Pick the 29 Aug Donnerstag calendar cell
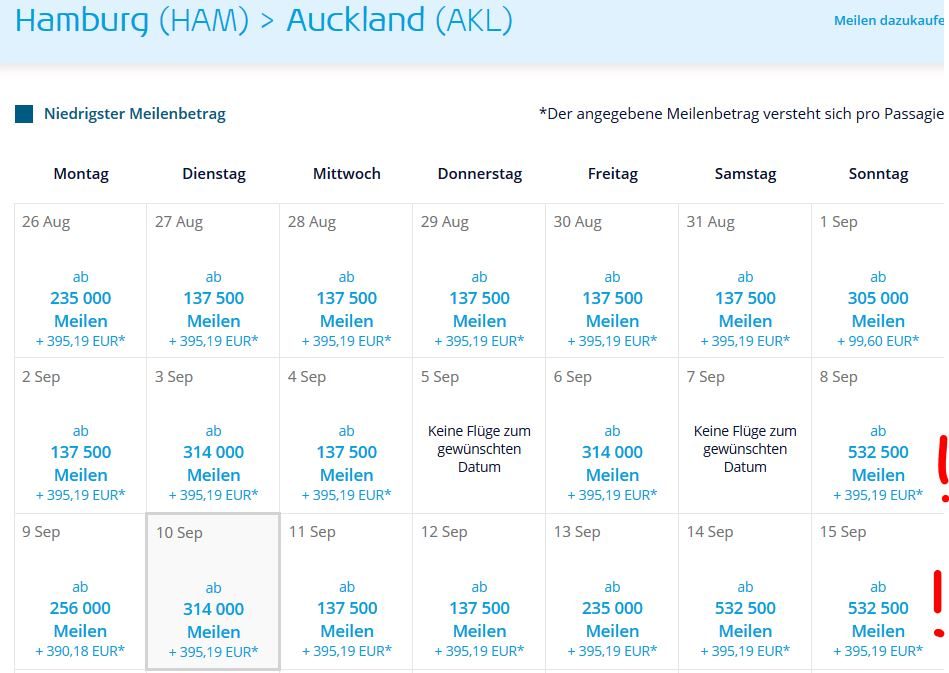 (x=479, y=281)
